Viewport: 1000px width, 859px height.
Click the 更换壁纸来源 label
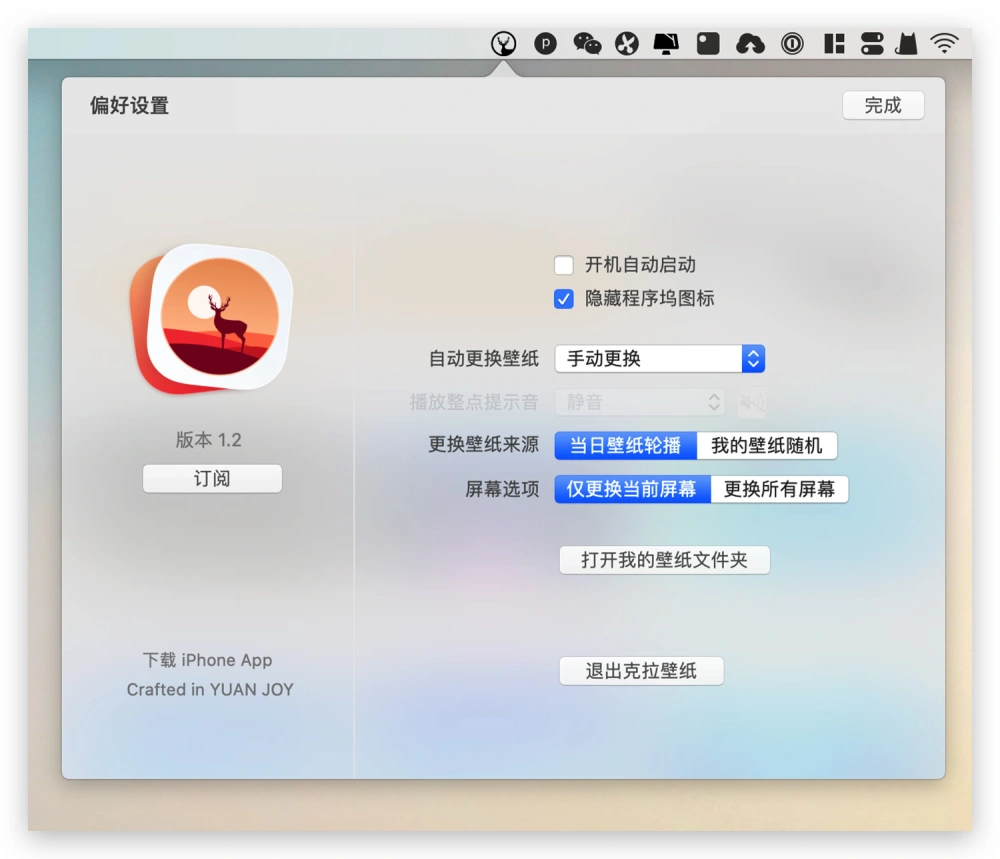pos(483,444)
